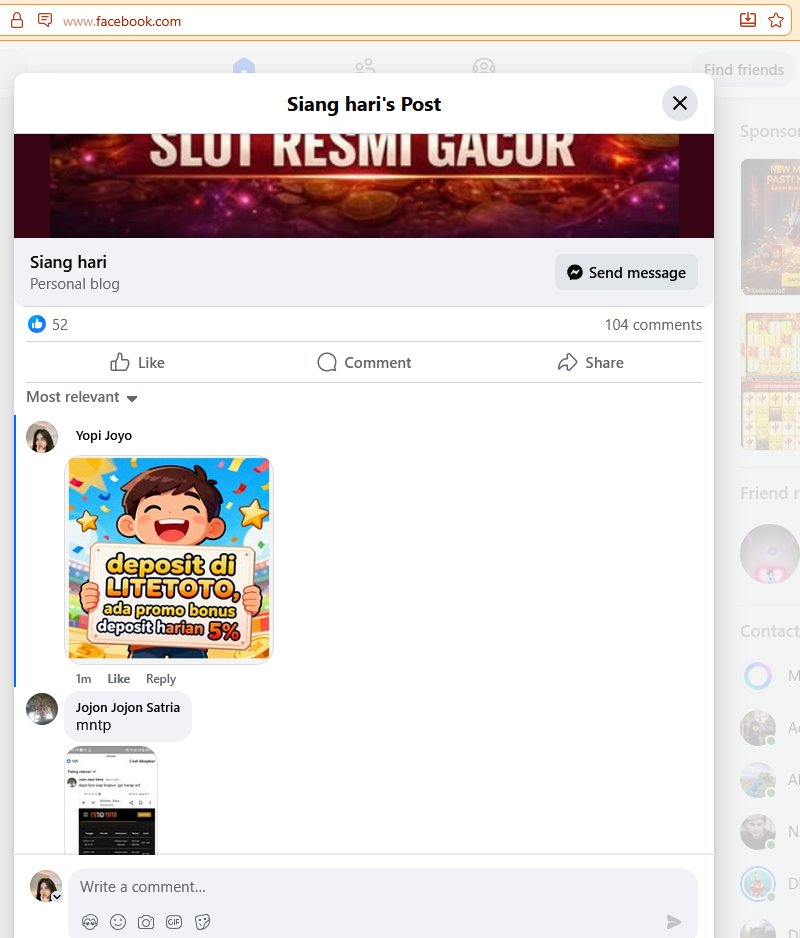Close the Siang hari's Post dialog
The image size is (800, 938).
680,103
